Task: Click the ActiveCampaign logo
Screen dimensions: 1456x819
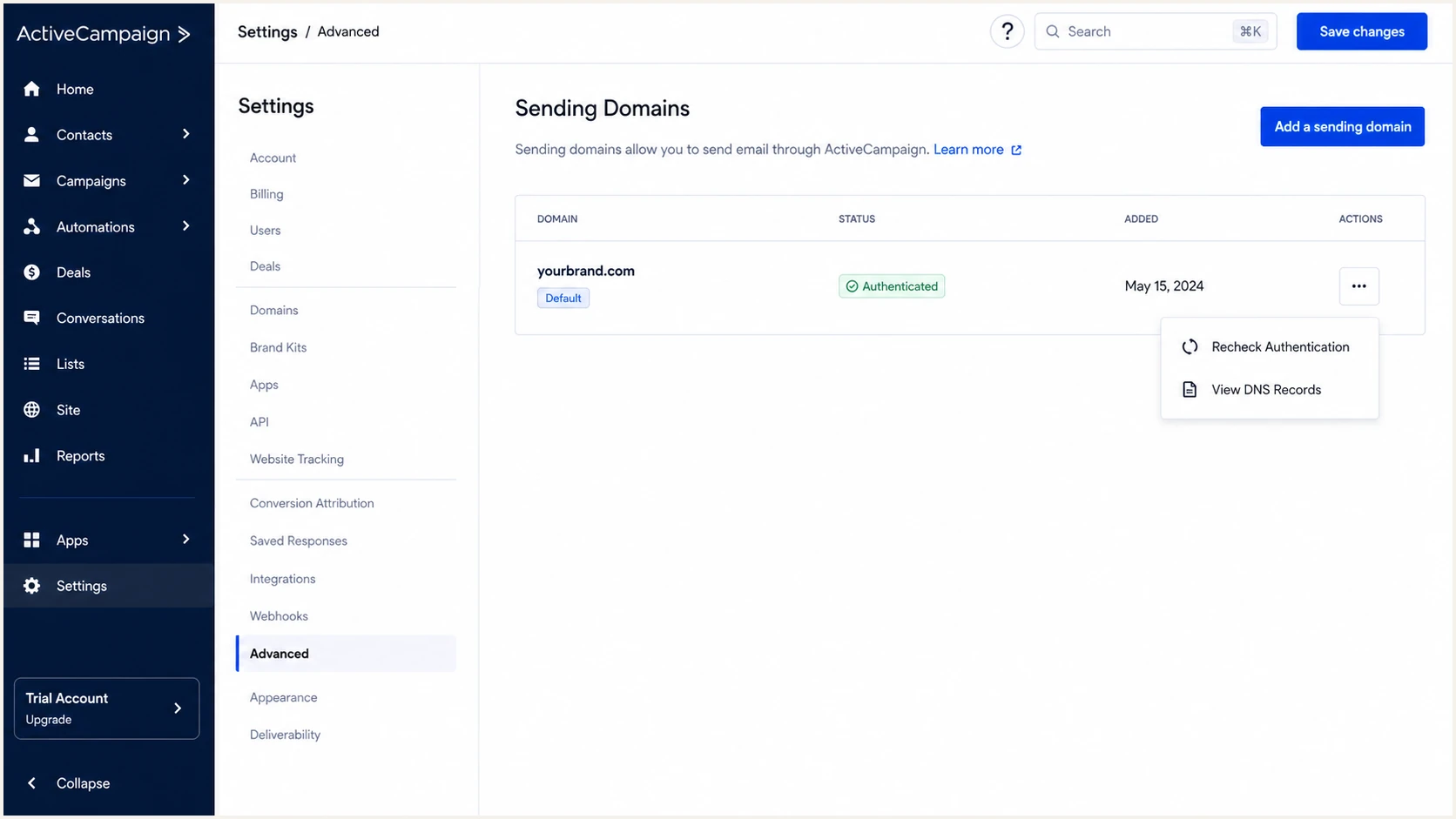Action: tap(104, 34)
